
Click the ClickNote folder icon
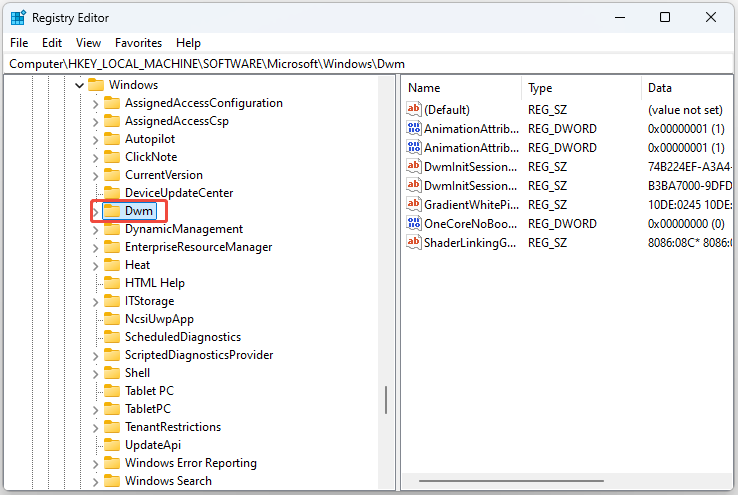(x=112, y=157)
